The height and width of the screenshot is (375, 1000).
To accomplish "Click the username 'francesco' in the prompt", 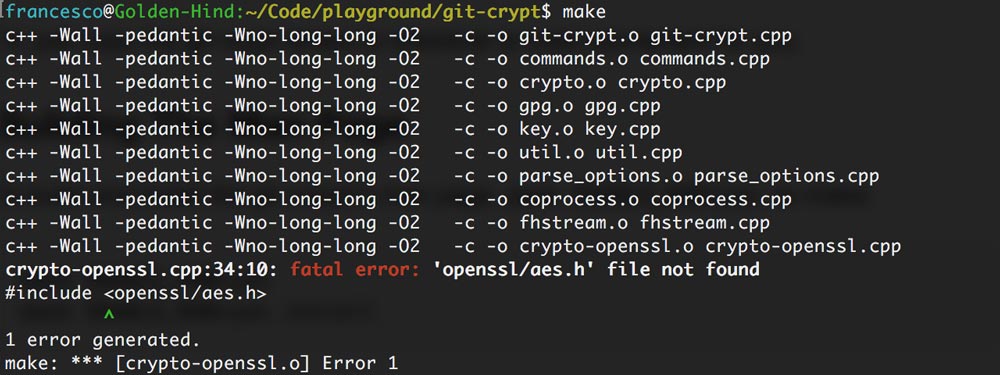I will [54, 11].
